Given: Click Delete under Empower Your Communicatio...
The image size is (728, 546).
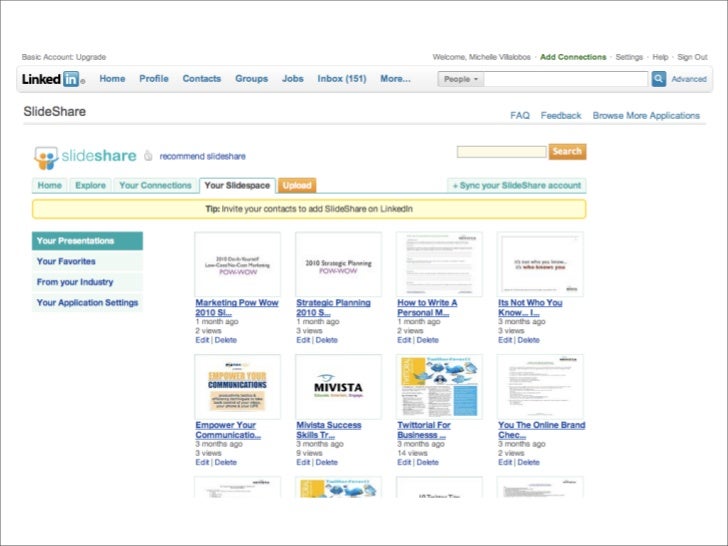Looking at the screenshot, I should point(226,462).
